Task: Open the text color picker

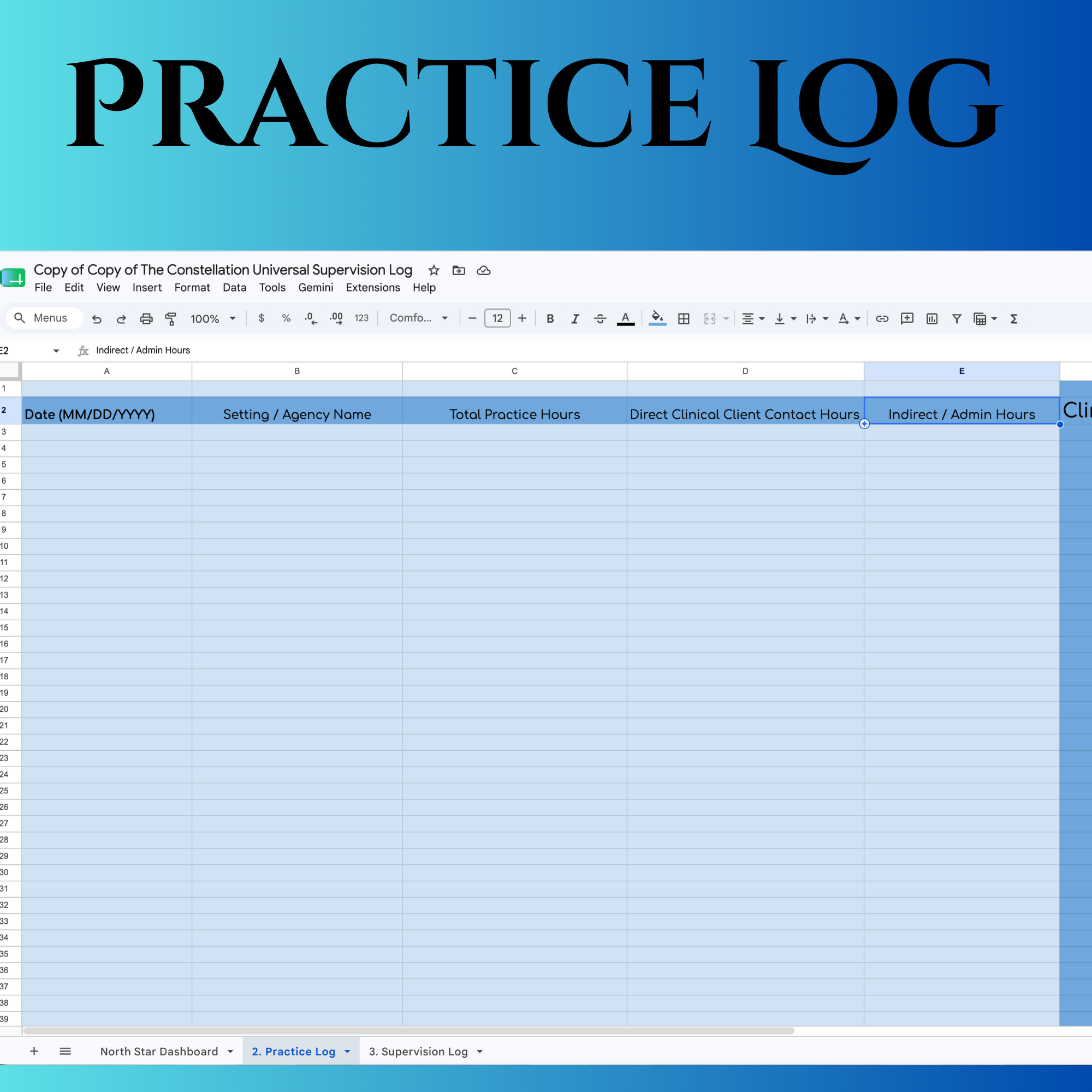Action: 625,319
